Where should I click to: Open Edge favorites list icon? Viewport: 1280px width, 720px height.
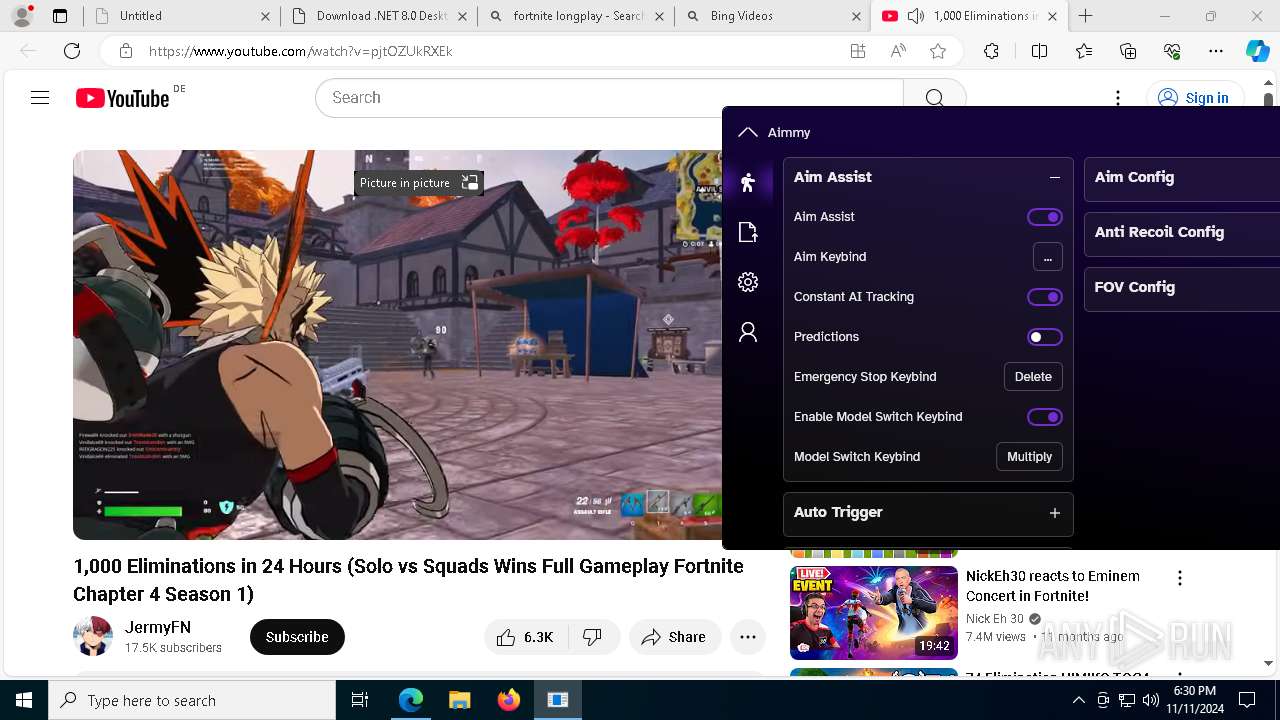click(x=1084, y=51)
